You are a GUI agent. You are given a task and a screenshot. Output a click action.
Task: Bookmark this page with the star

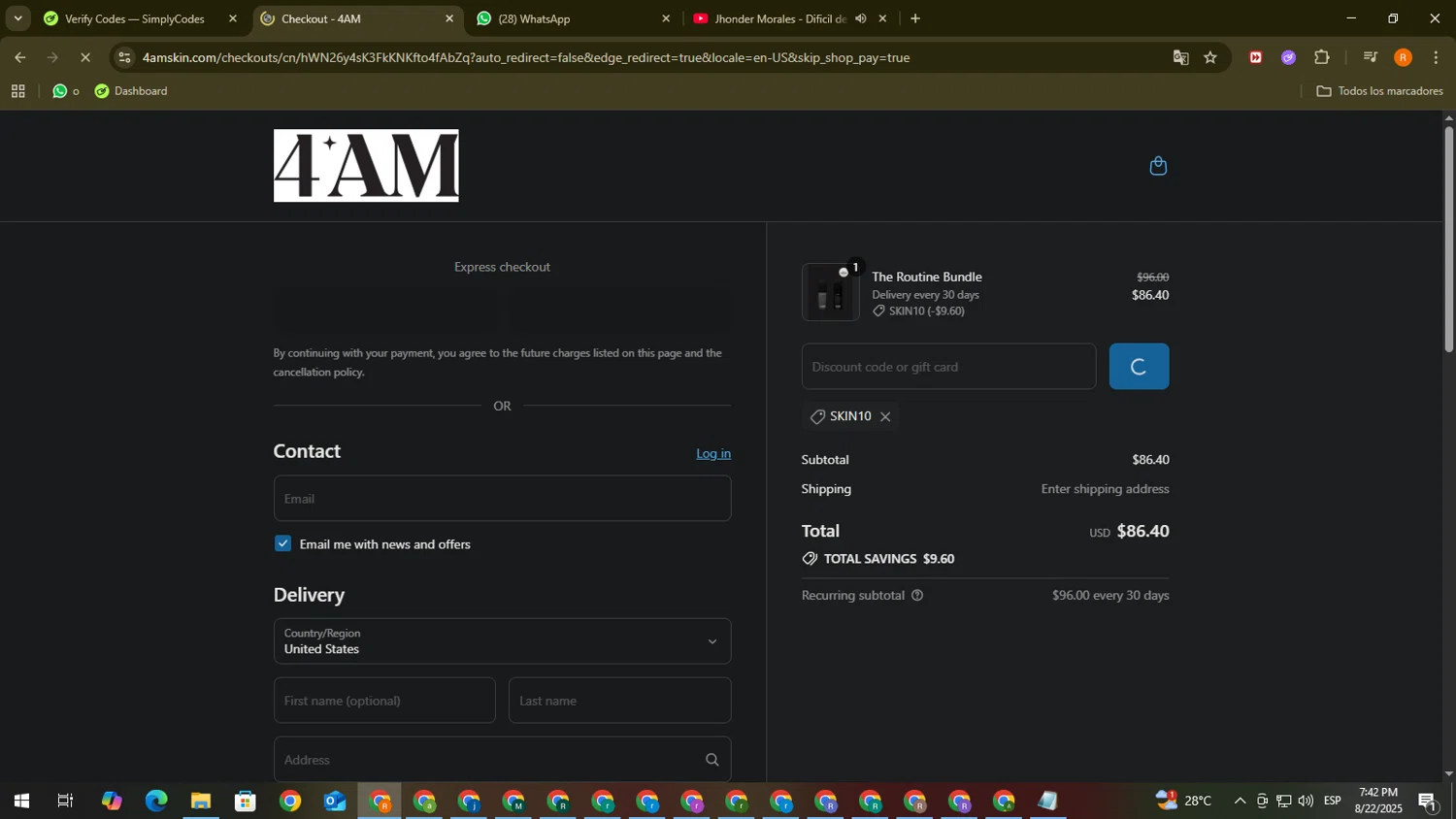(x=1210, y=57)
